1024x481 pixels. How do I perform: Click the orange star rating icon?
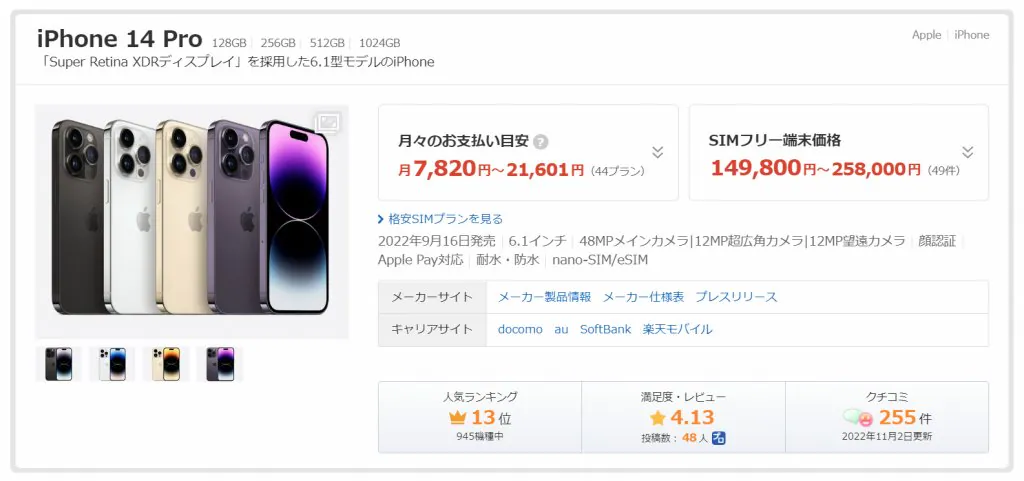(657, 418)
